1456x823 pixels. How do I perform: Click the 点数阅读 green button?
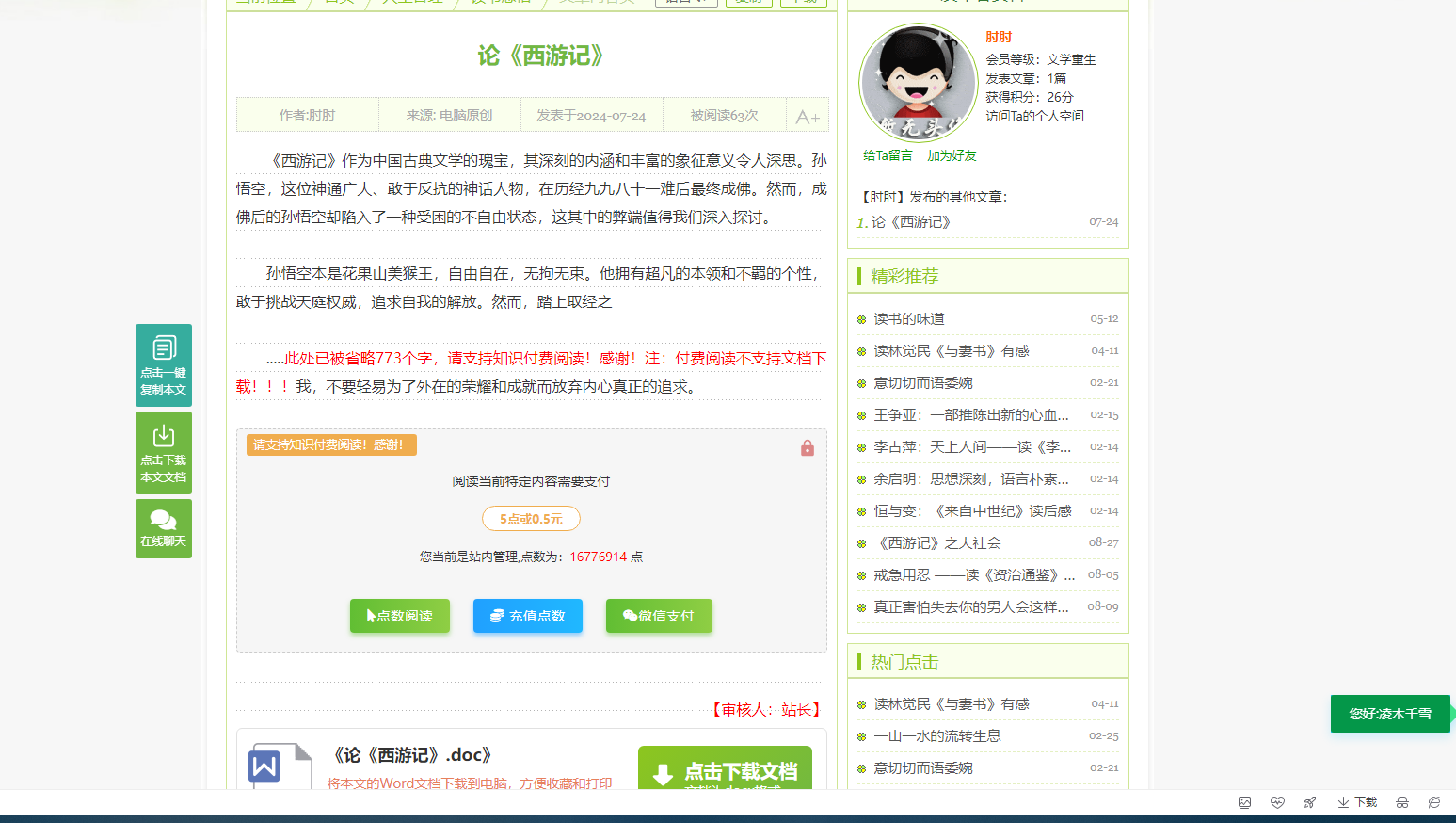coord(400,616)
